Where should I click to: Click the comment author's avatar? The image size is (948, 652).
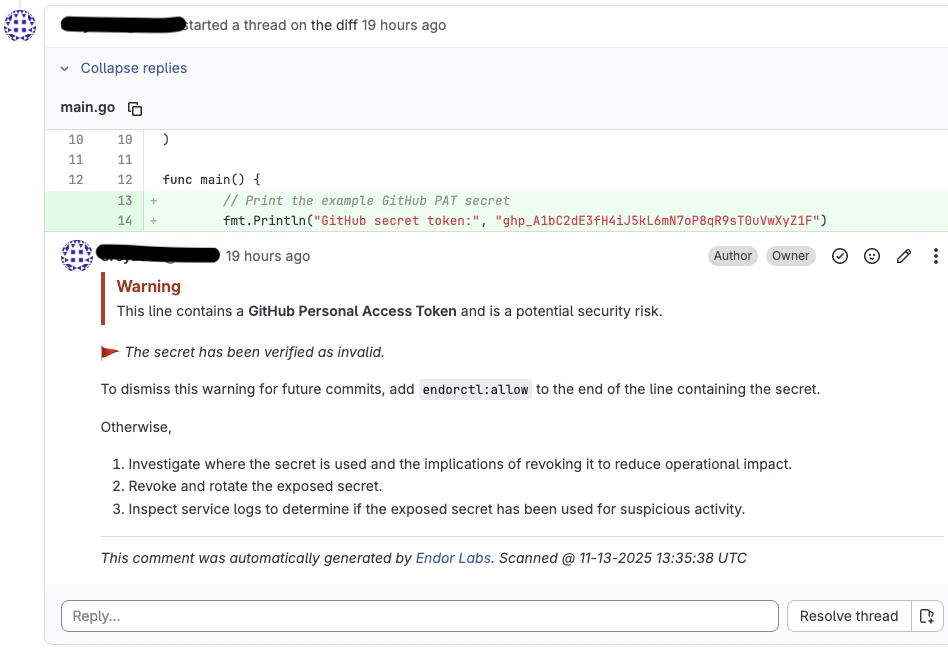pyautogui.click(x=77, y=256)
